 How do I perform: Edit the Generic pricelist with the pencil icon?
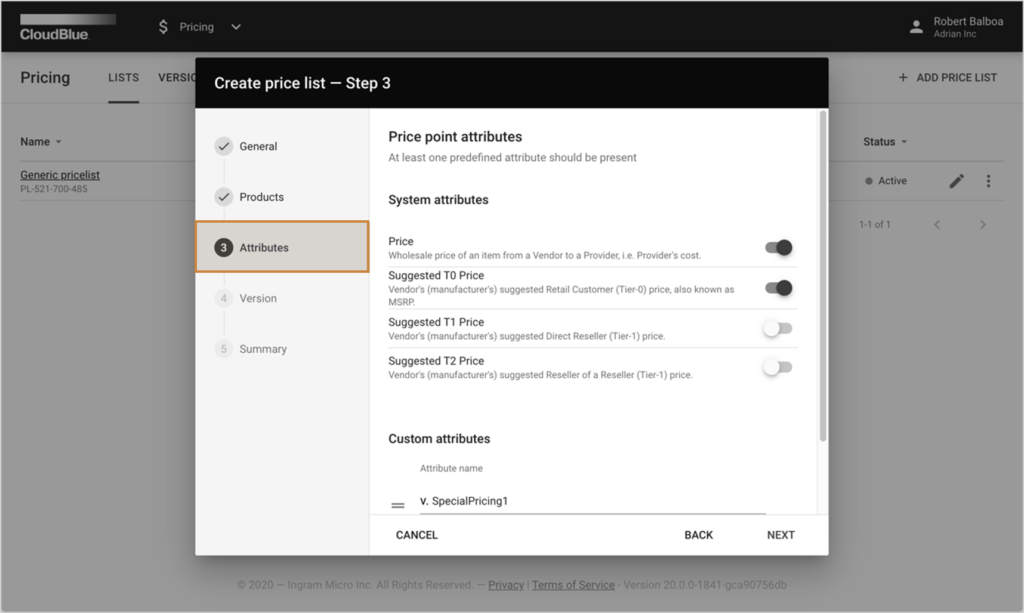click(956, 181)
